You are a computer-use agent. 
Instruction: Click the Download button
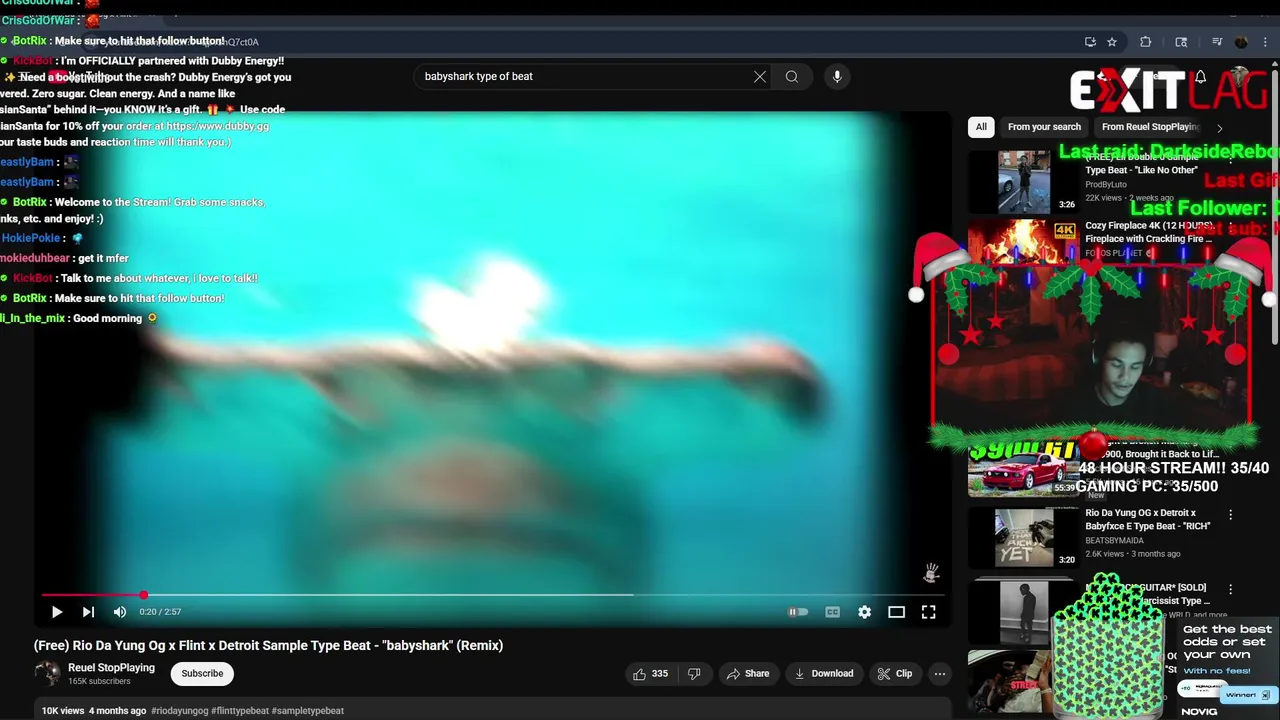[823, 674]
